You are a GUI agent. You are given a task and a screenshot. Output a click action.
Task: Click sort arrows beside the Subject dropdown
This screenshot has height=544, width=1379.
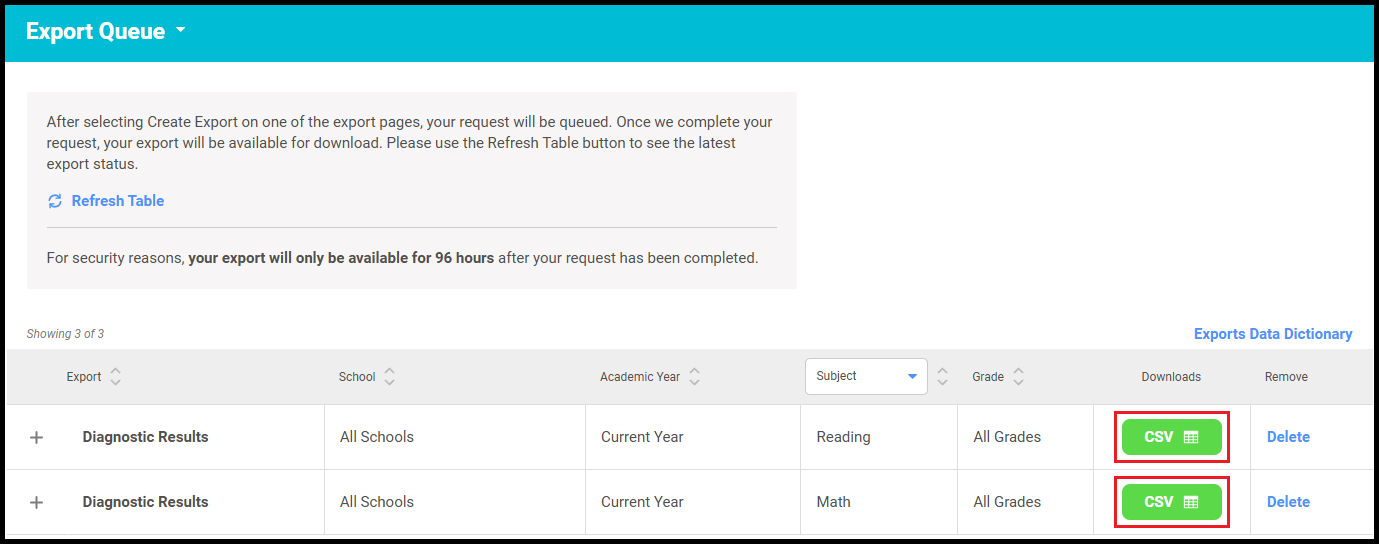point(942,377)
